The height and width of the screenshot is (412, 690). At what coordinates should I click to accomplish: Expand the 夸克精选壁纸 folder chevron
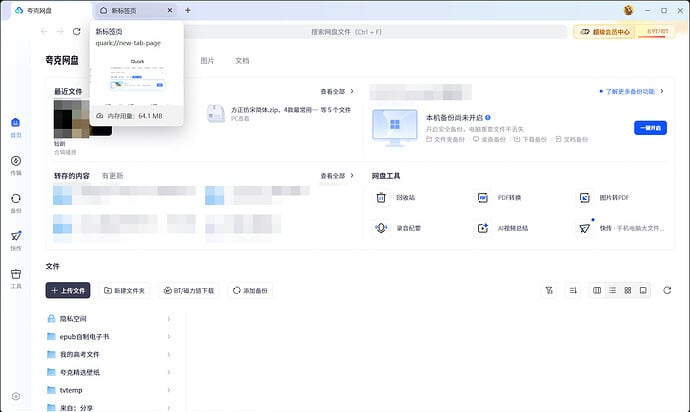(x=169, y=372)
